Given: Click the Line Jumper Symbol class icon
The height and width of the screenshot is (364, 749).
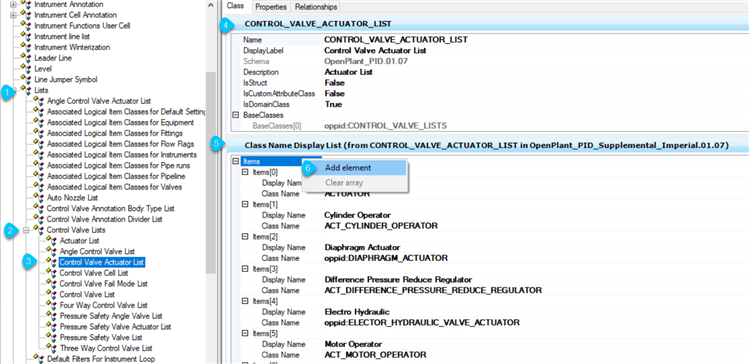Looking at the screenshot, I should [x=27, y=79].
